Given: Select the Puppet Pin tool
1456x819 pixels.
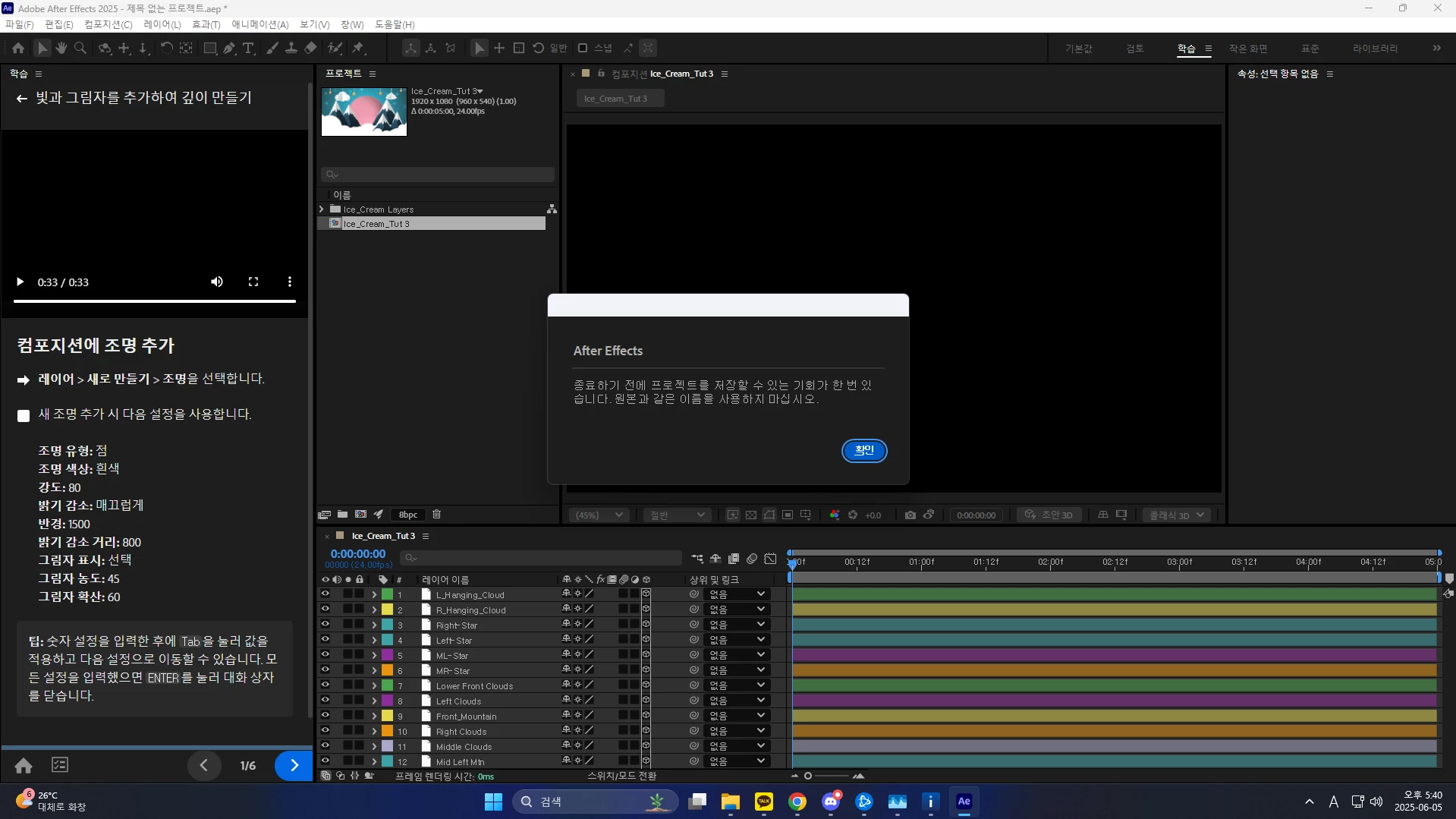Looking at the screenshot, I should click(358, 48).
